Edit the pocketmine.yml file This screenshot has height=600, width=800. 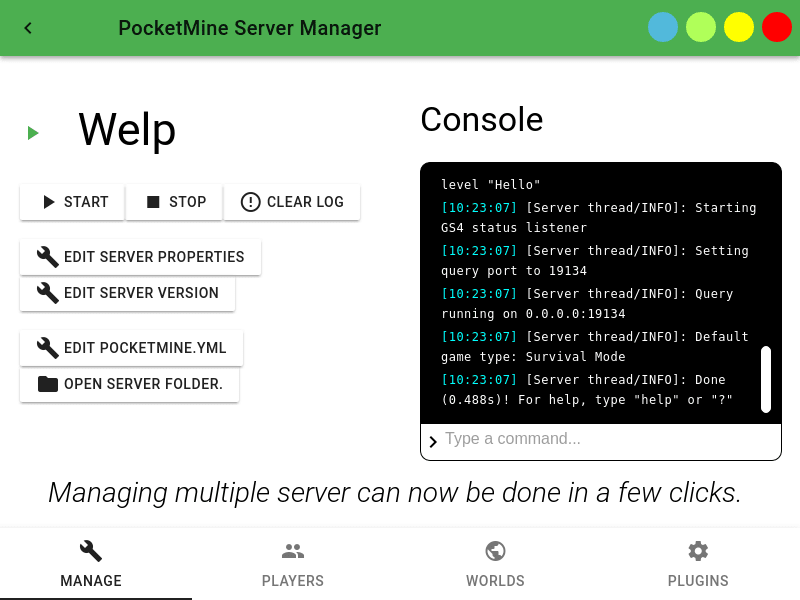pos(132,348)
